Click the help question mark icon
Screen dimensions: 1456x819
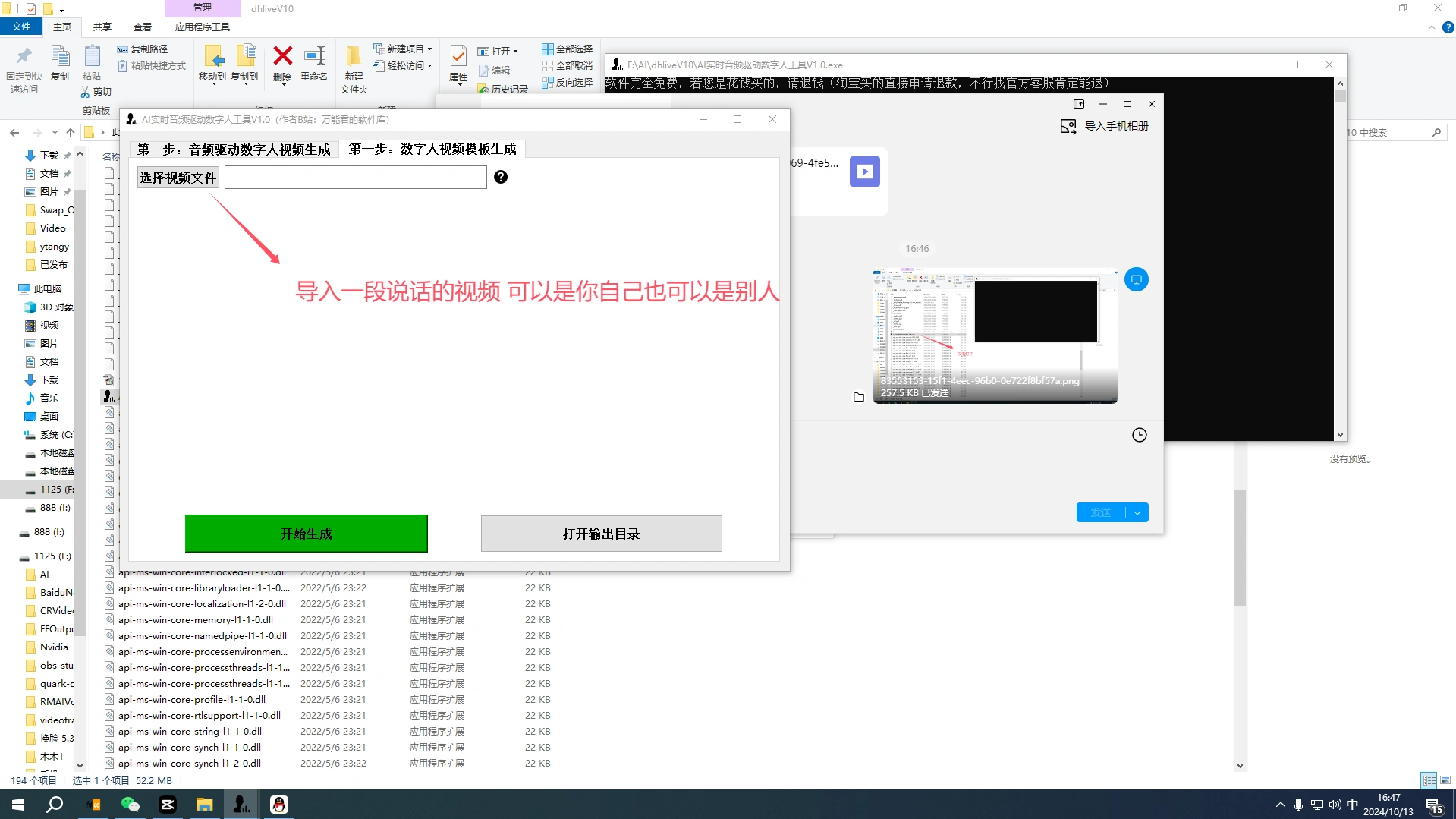tap(501, 177)
